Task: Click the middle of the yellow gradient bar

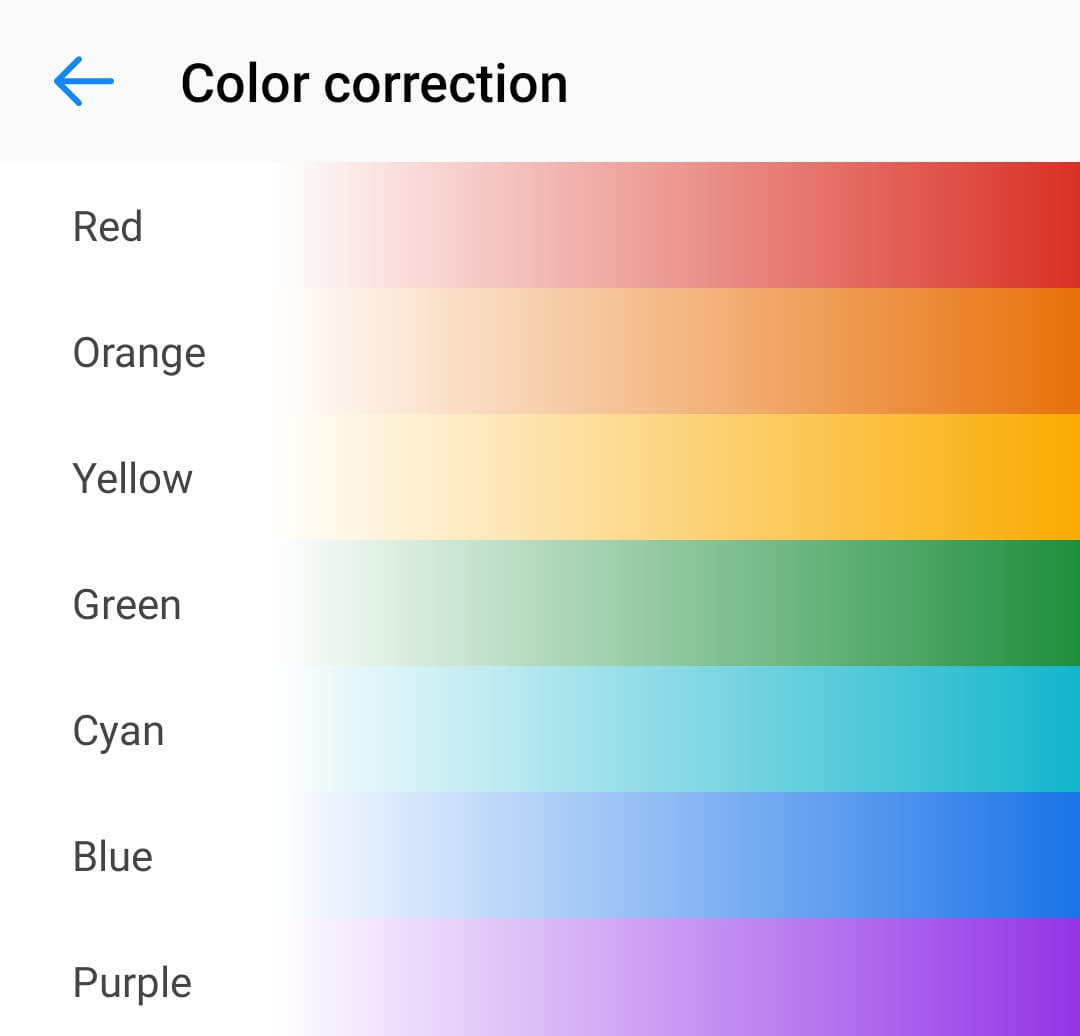Action: (x=680, y=478)
